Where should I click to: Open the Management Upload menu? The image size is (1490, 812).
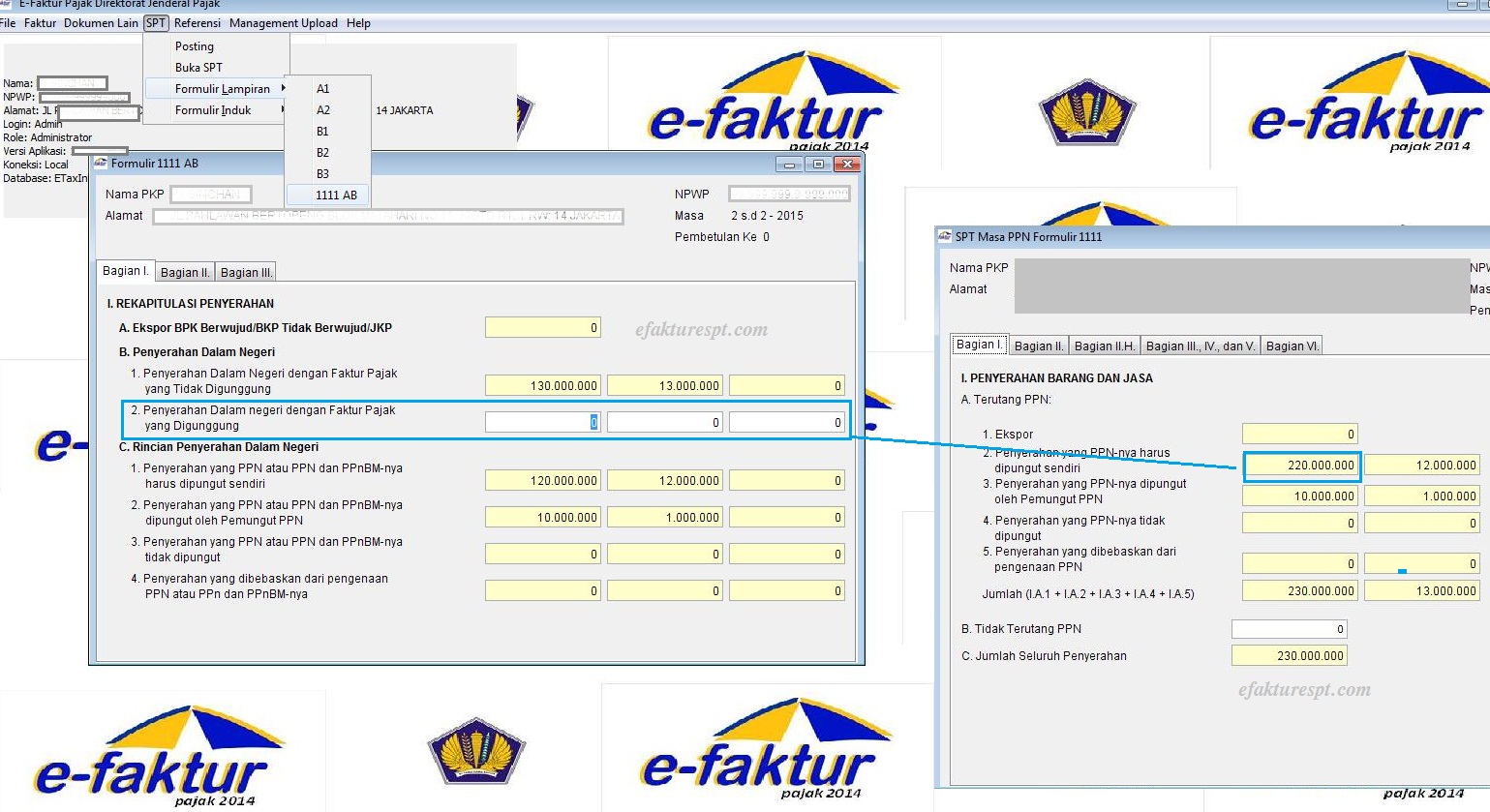[x=284, y=23]
